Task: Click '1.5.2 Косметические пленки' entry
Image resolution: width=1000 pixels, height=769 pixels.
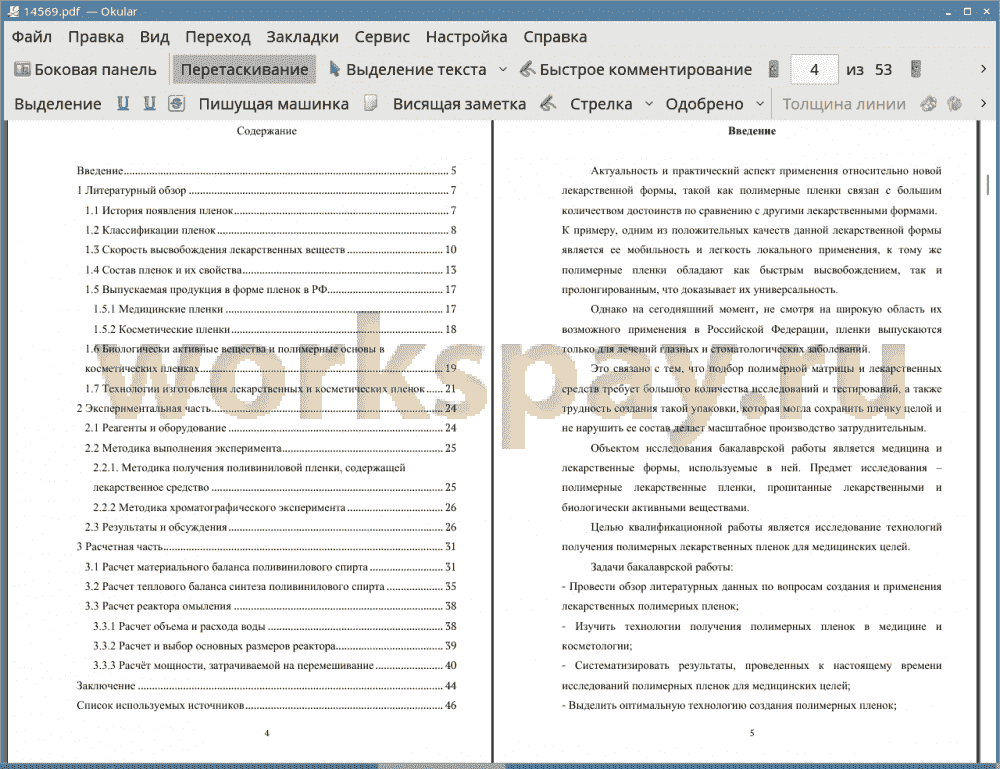Action: click(275, 329)
